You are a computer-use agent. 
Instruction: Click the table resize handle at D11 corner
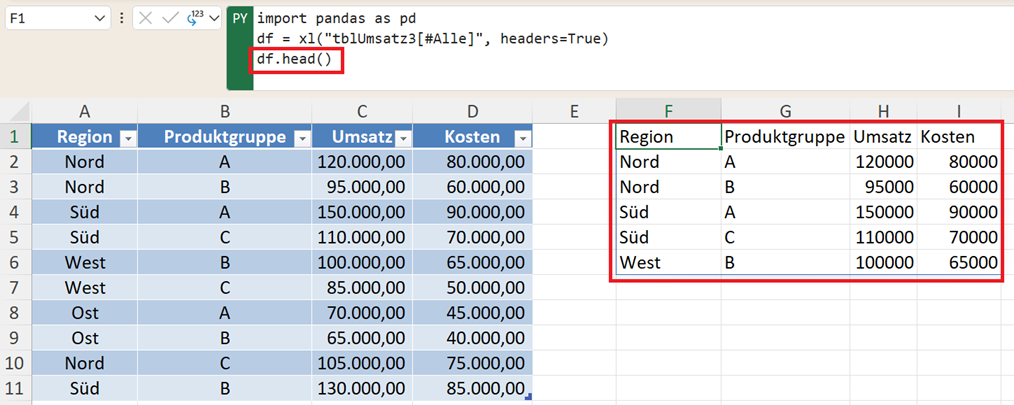pos(528,397)
